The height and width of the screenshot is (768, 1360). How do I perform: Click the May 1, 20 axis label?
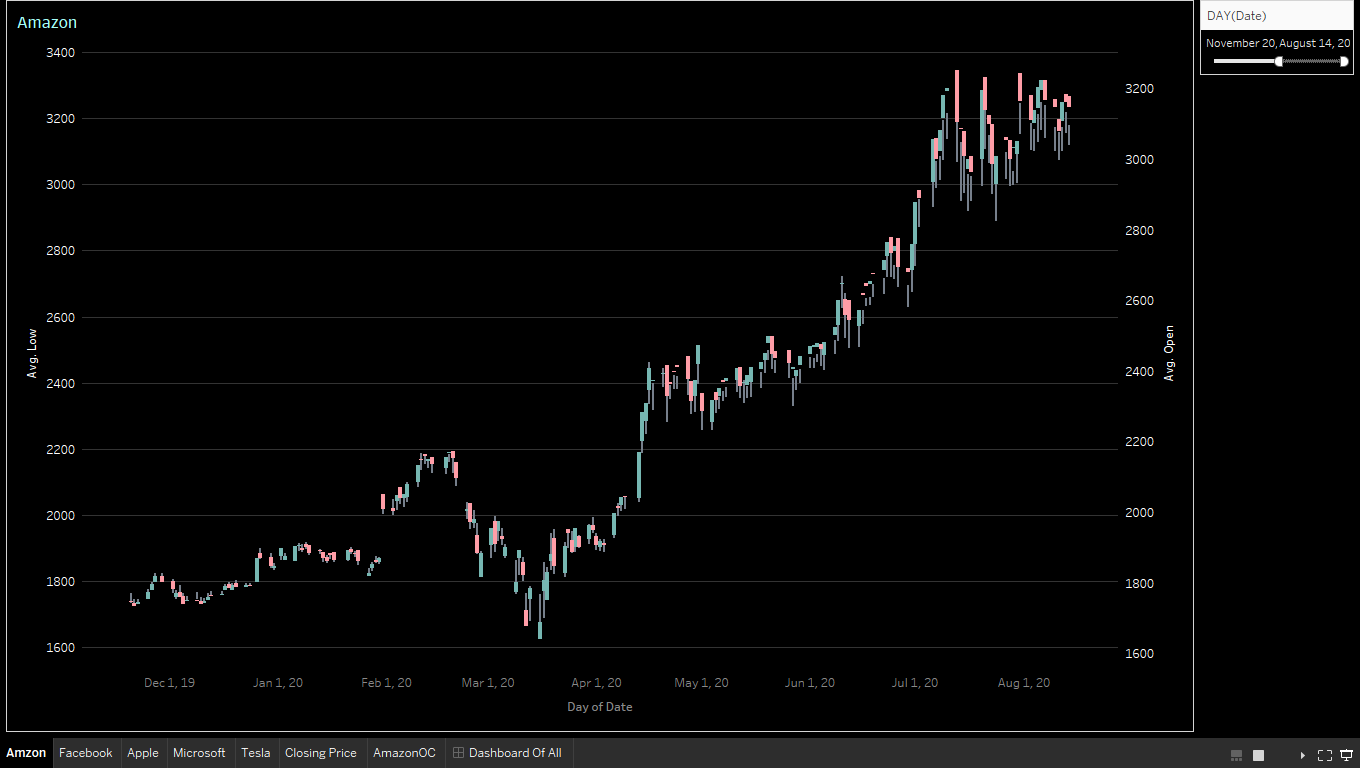[701, 683]
